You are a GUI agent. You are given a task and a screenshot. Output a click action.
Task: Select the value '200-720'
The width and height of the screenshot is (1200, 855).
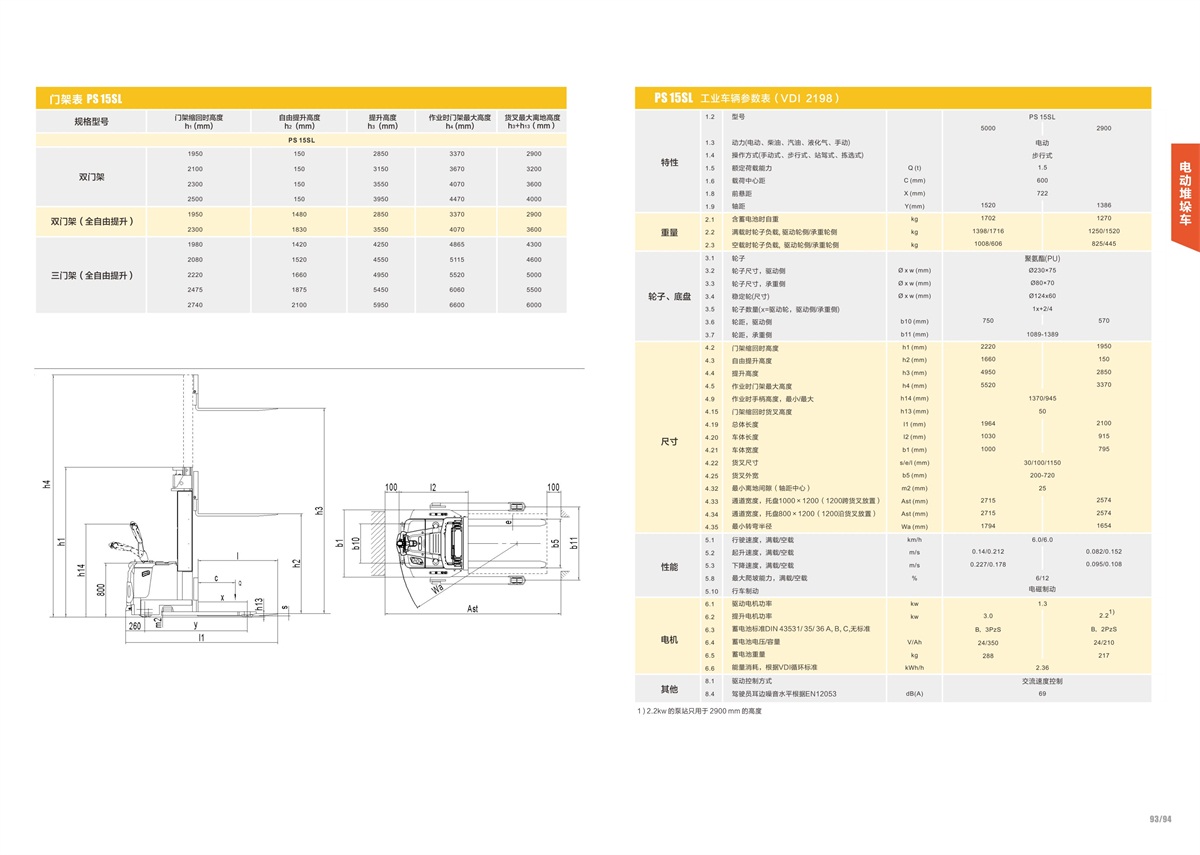(1042, 476)
